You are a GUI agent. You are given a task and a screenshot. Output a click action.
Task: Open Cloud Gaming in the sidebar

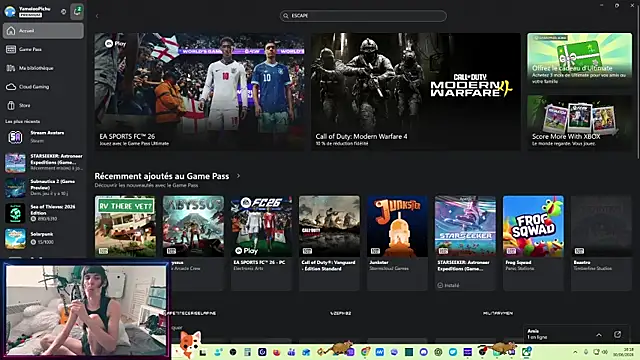tap(43, 87)
